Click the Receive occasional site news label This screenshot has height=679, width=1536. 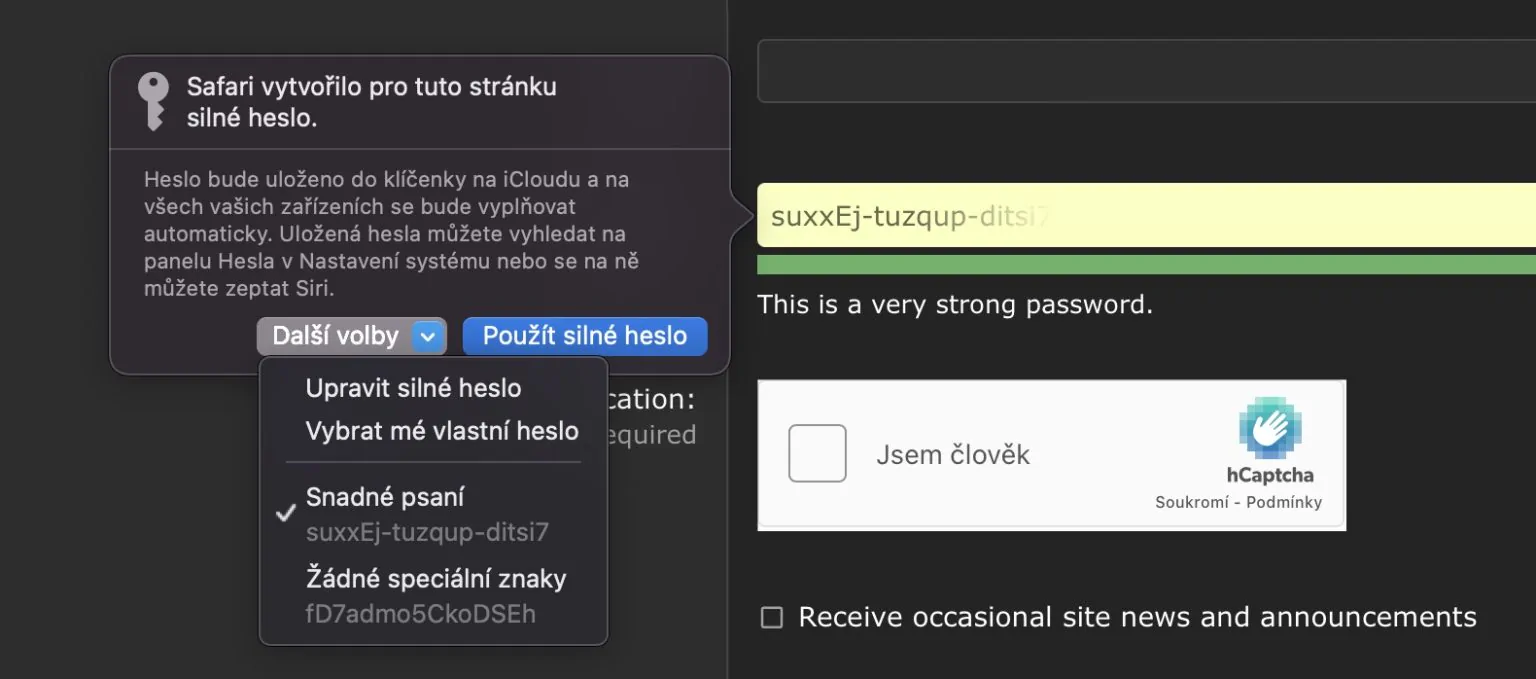click(x=1137, y=617)
